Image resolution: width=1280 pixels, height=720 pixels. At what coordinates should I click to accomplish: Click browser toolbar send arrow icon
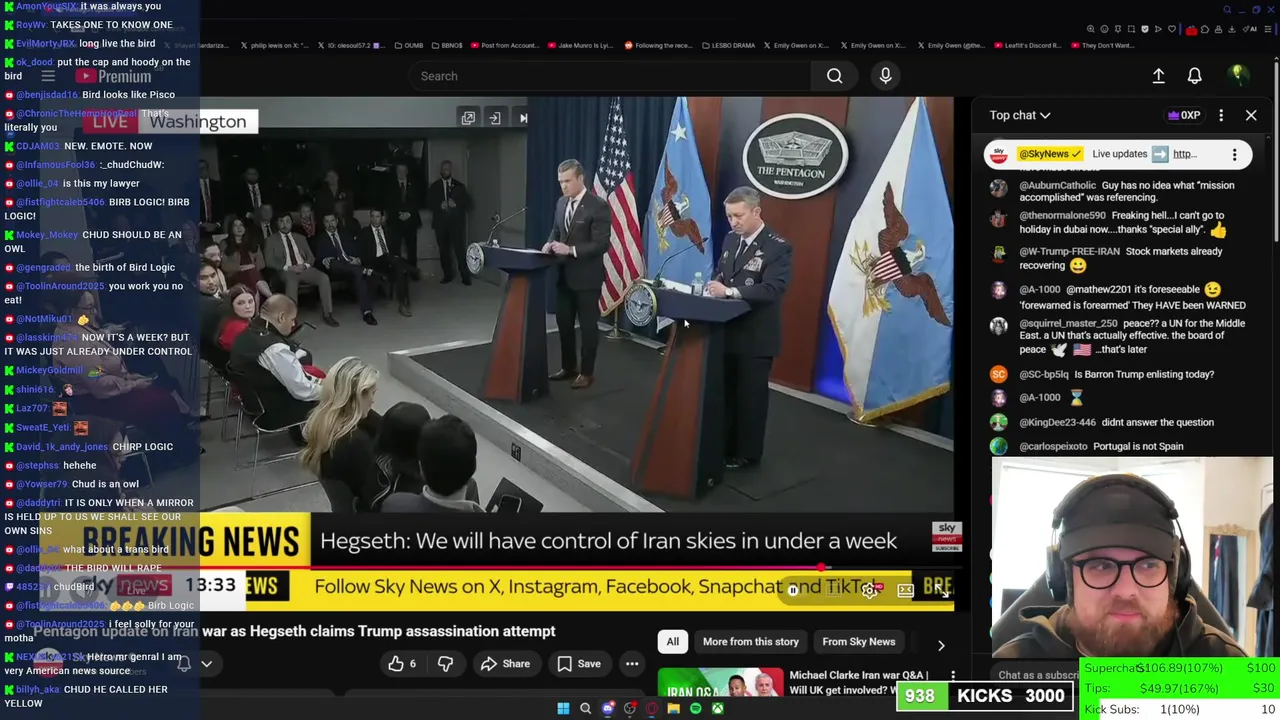point(1158,29)
